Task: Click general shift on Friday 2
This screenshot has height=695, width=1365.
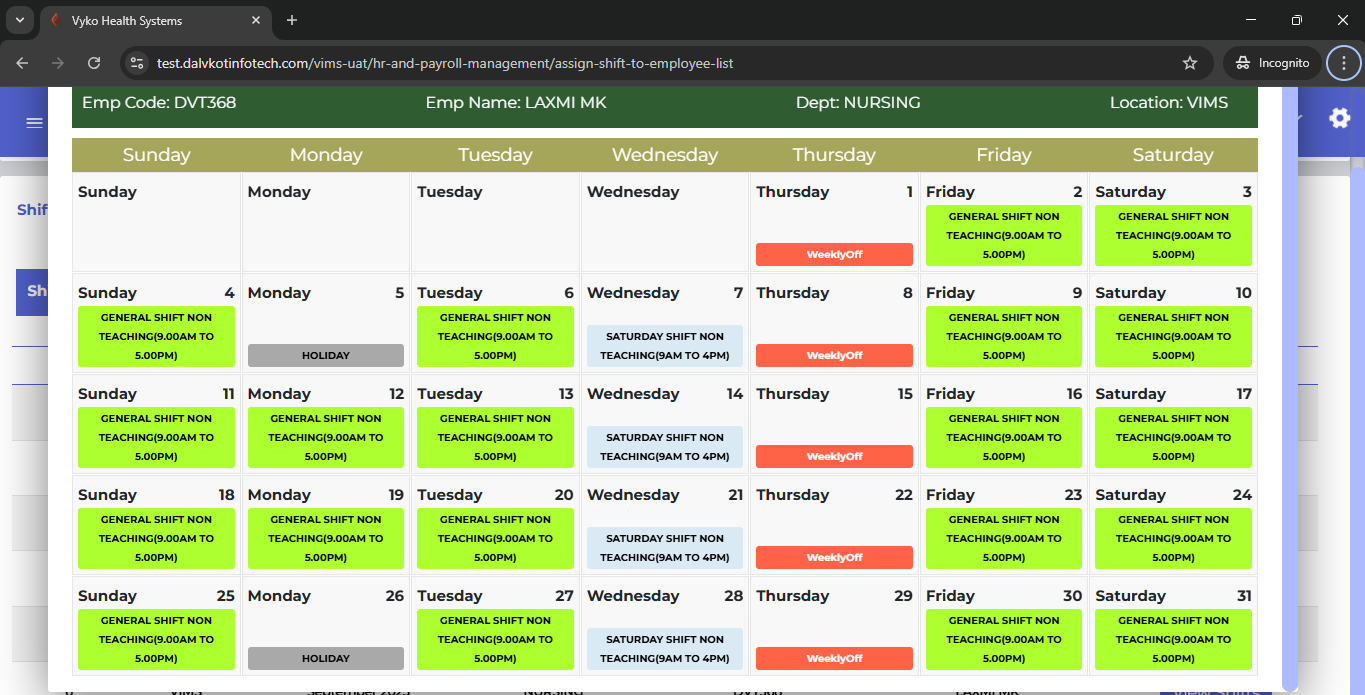Action: pos(1003,236)
